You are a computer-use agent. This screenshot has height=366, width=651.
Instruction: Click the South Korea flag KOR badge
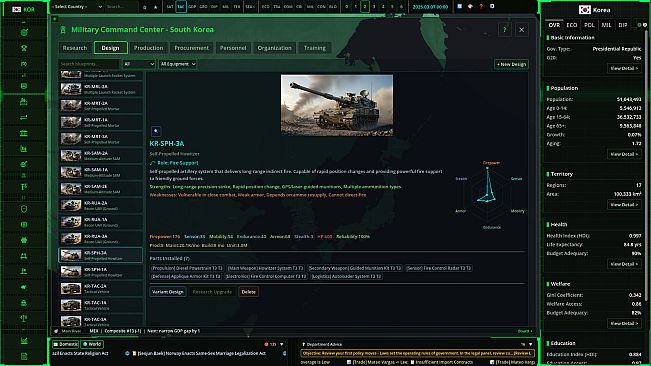click(24, 9)
